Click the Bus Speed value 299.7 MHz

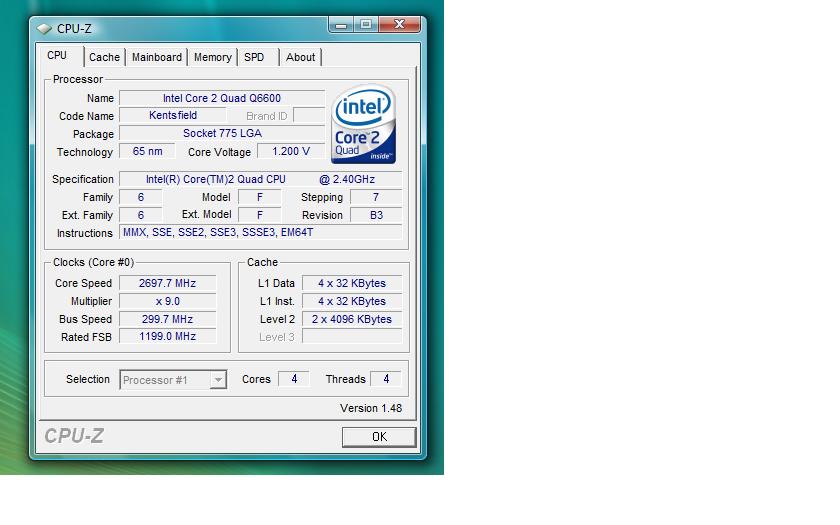click(x=167, y=319)
